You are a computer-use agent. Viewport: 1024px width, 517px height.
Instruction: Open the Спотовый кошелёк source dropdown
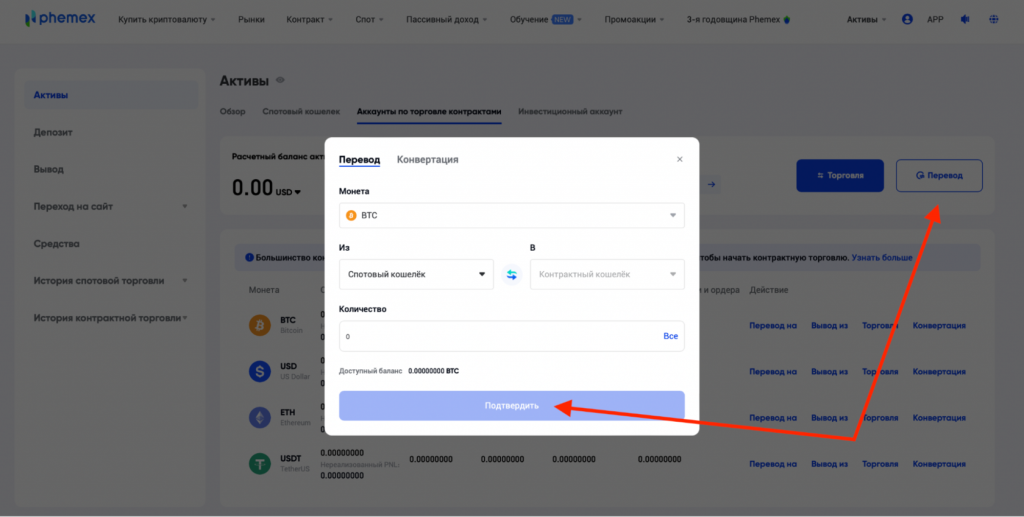[x=416, y=274]
